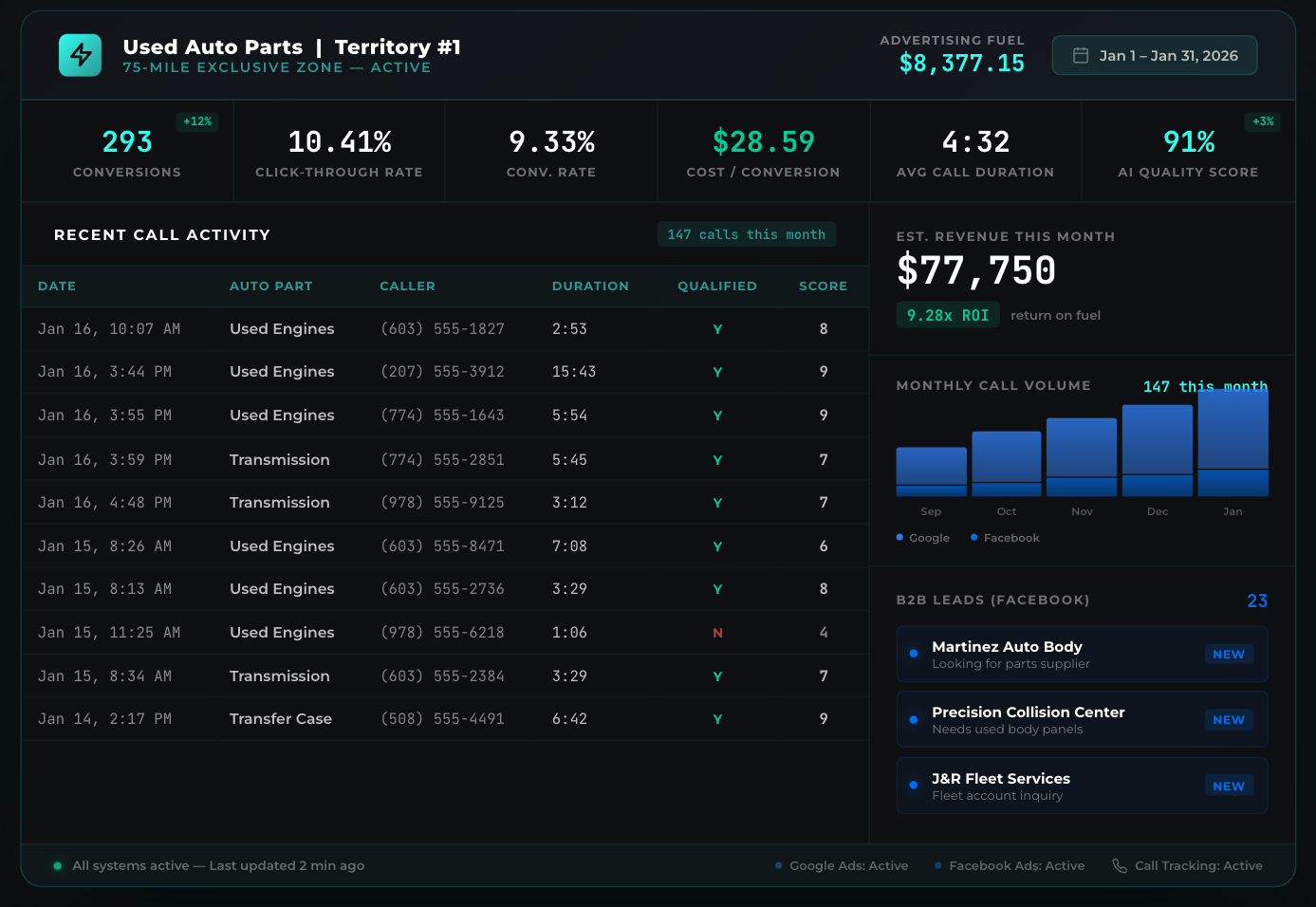Screen dimensions: 1316x907
Task: Sort the table by the SCORE column header
Action: (823, 286)
